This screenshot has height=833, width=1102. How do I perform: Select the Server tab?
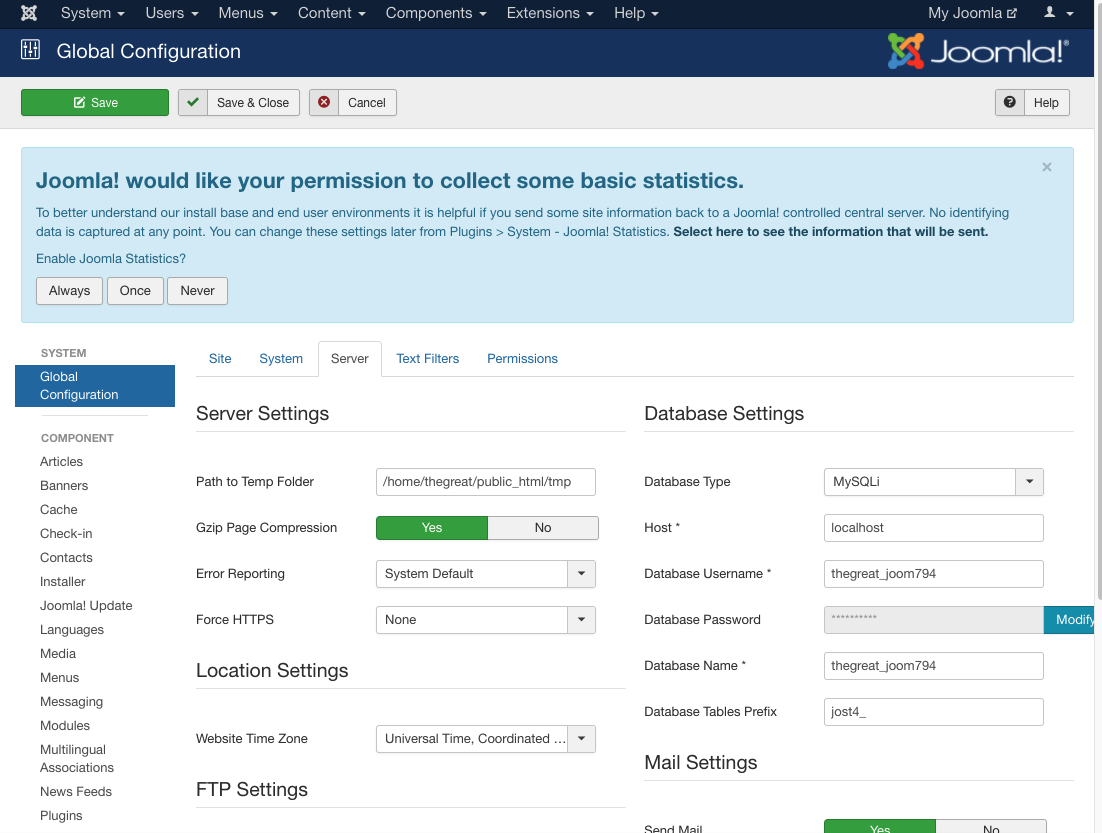[350, 359]
